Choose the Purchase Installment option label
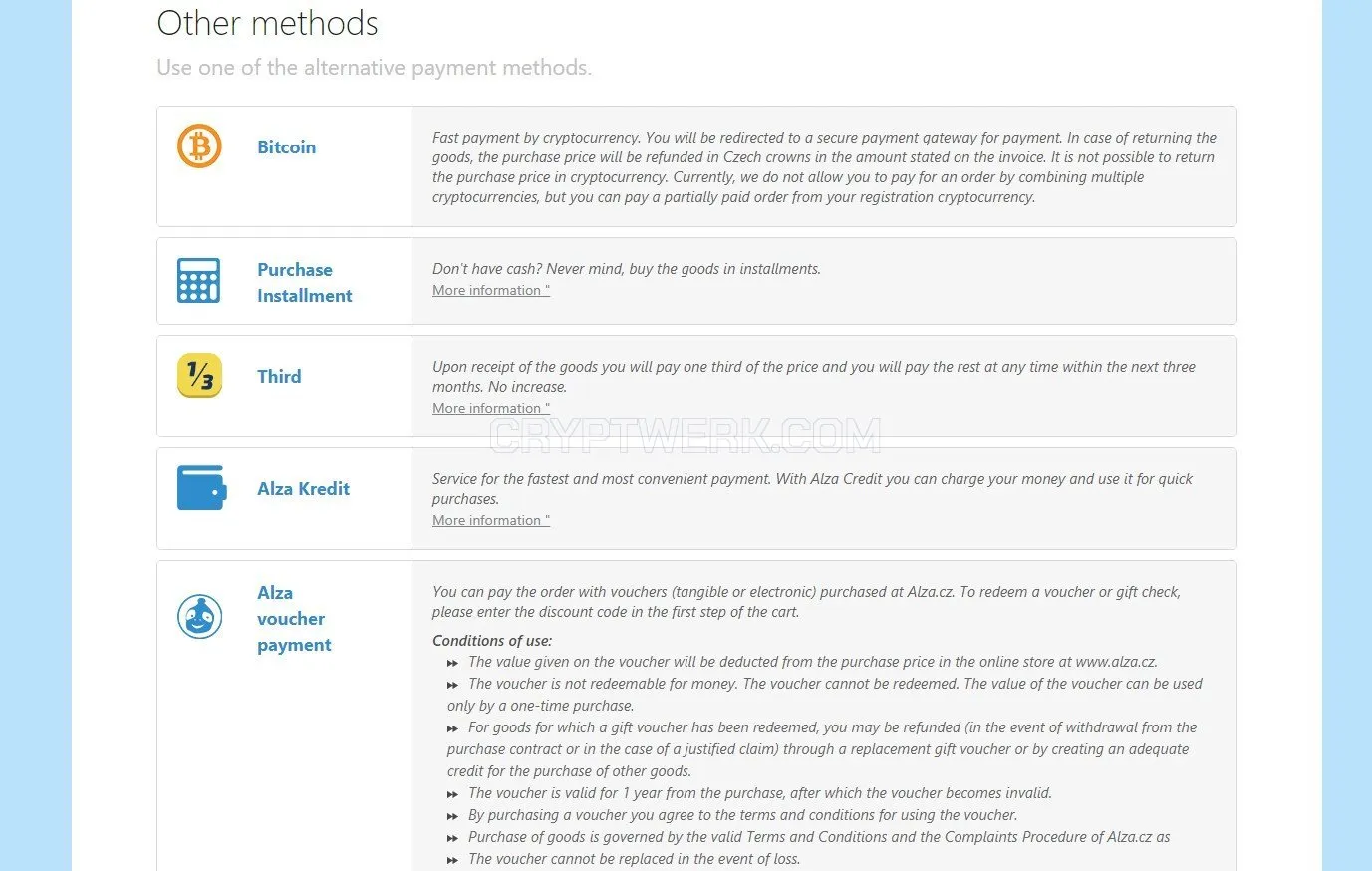 (x=304, y=282)
